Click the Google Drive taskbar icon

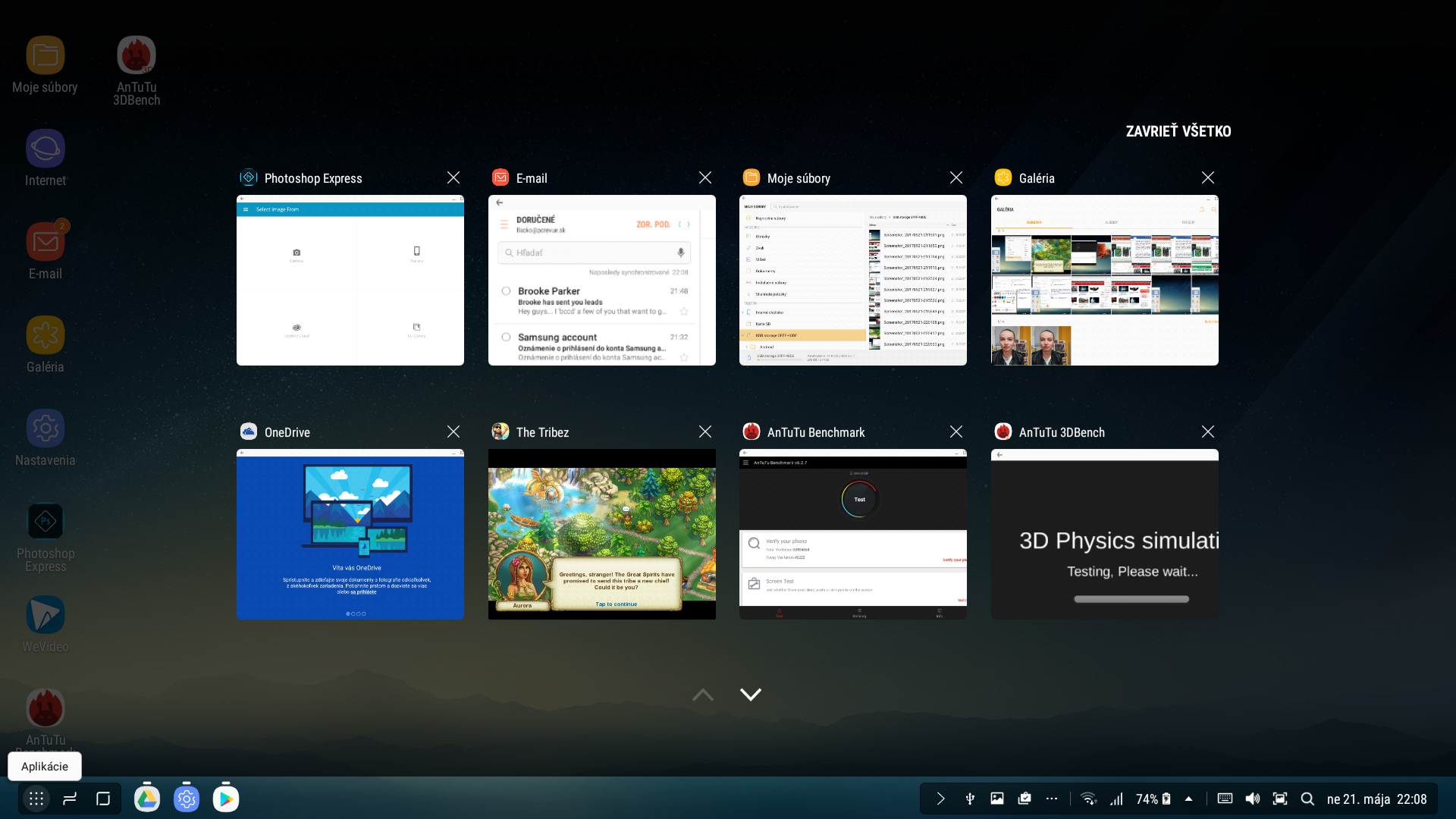[x=147, y=799]
